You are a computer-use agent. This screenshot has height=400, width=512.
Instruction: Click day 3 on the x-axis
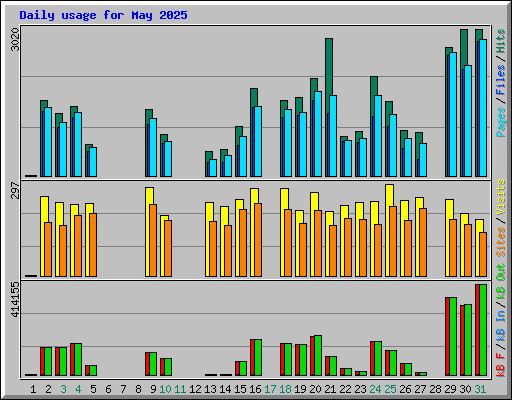[63, 389]
